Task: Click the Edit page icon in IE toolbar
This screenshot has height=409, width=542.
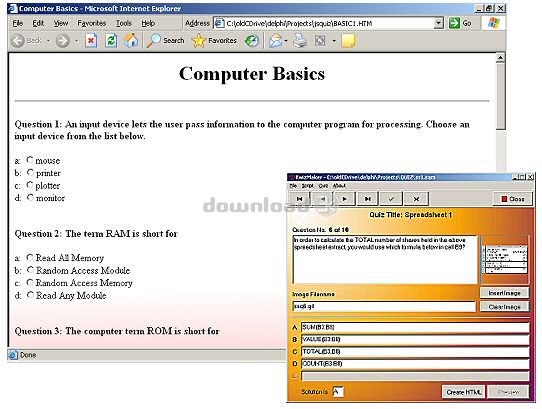Action: (x=320, y=41)
